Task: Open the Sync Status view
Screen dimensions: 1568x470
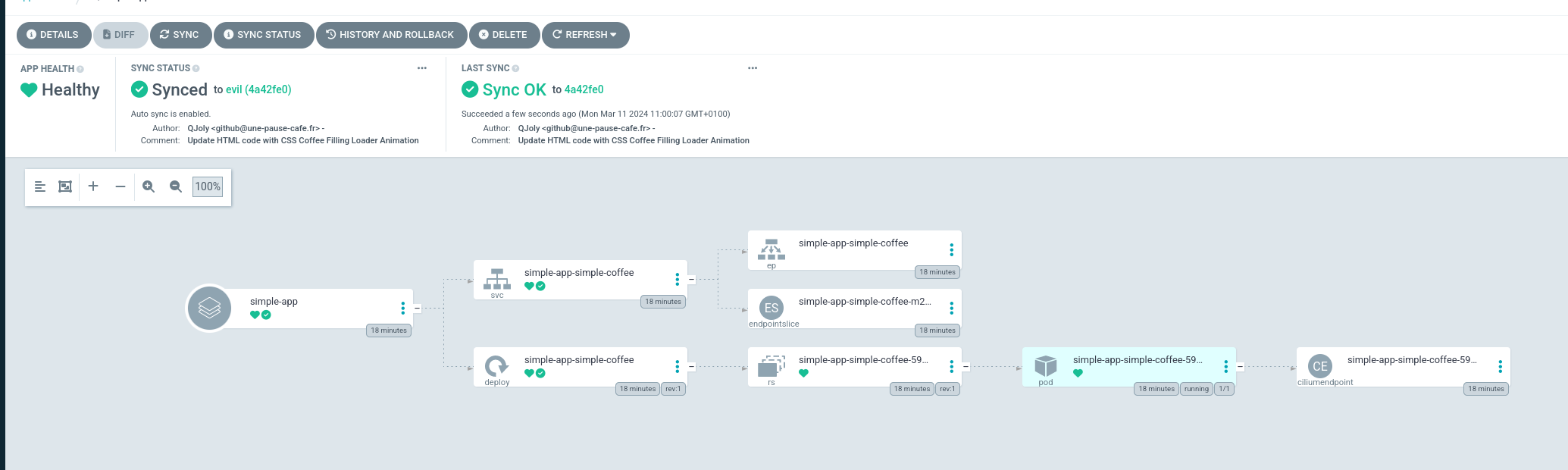Action: coord(263,35)
